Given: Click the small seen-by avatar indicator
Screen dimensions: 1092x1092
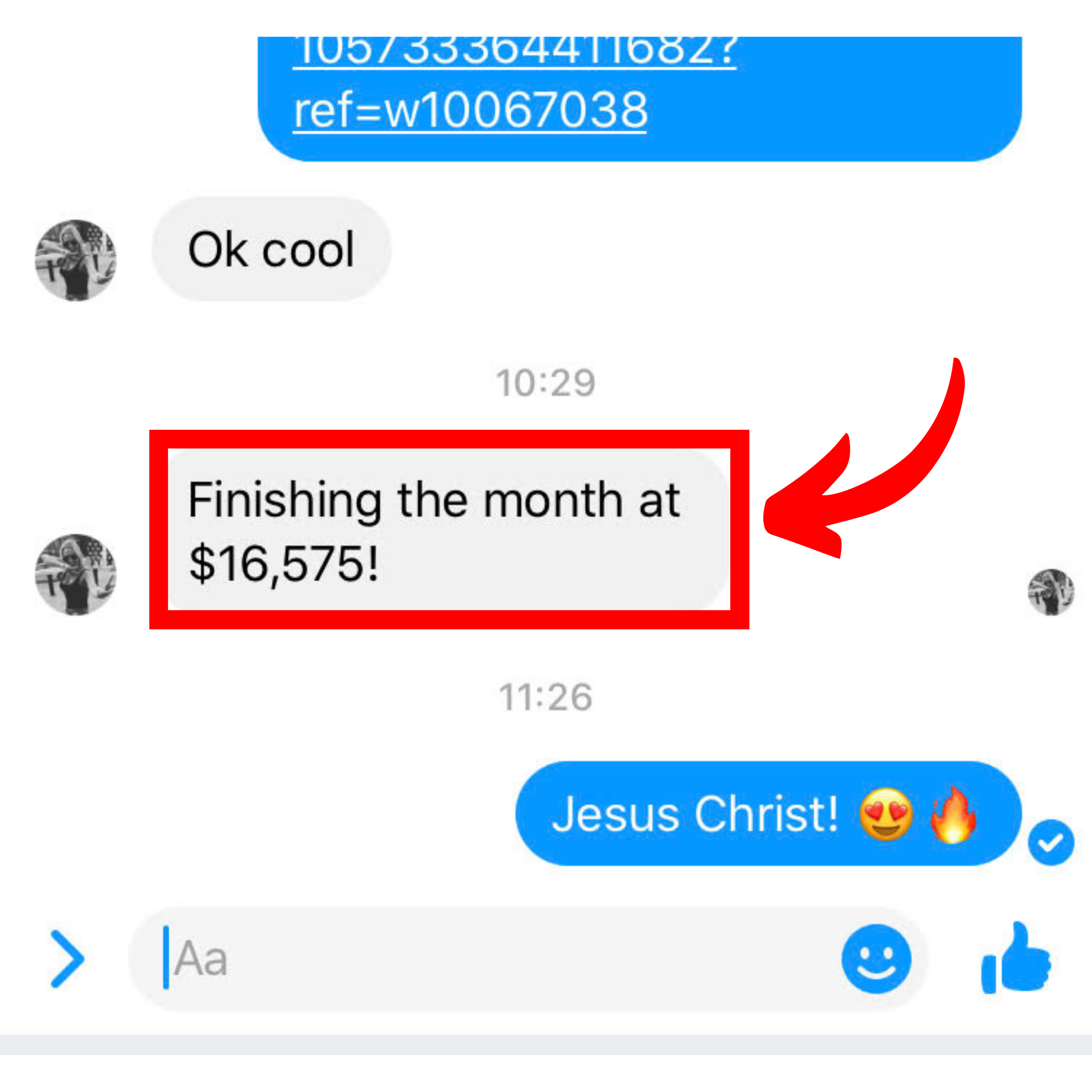Looking at the screenshot, I should coord(1051,592).
